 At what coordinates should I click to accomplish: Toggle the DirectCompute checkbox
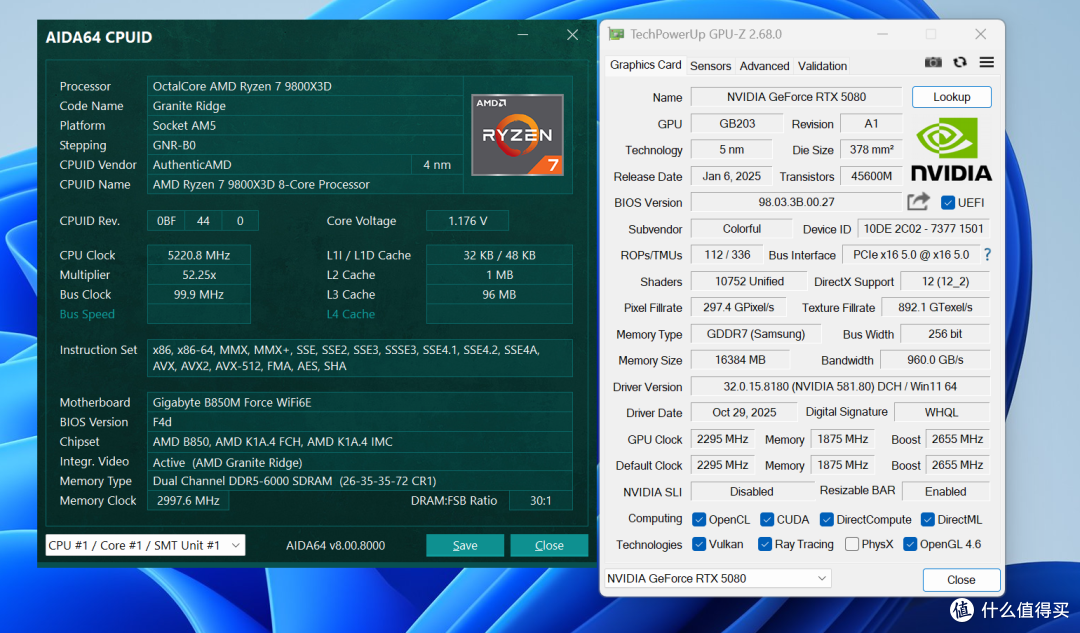coord(827,519)
